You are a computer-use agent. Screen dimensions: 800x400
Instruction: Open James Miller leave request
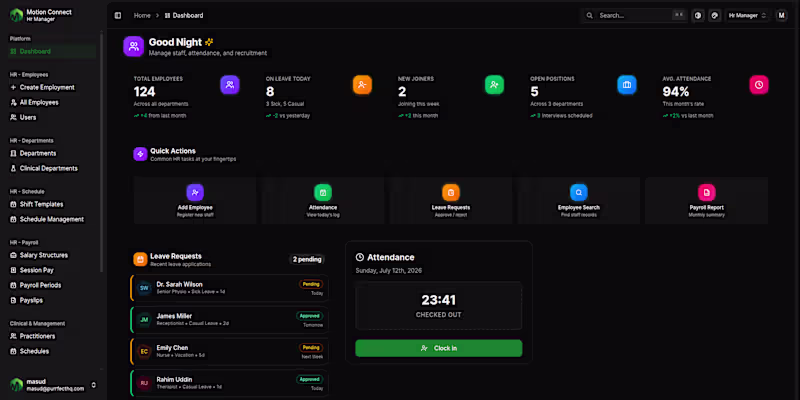click(x=230, y=320)
